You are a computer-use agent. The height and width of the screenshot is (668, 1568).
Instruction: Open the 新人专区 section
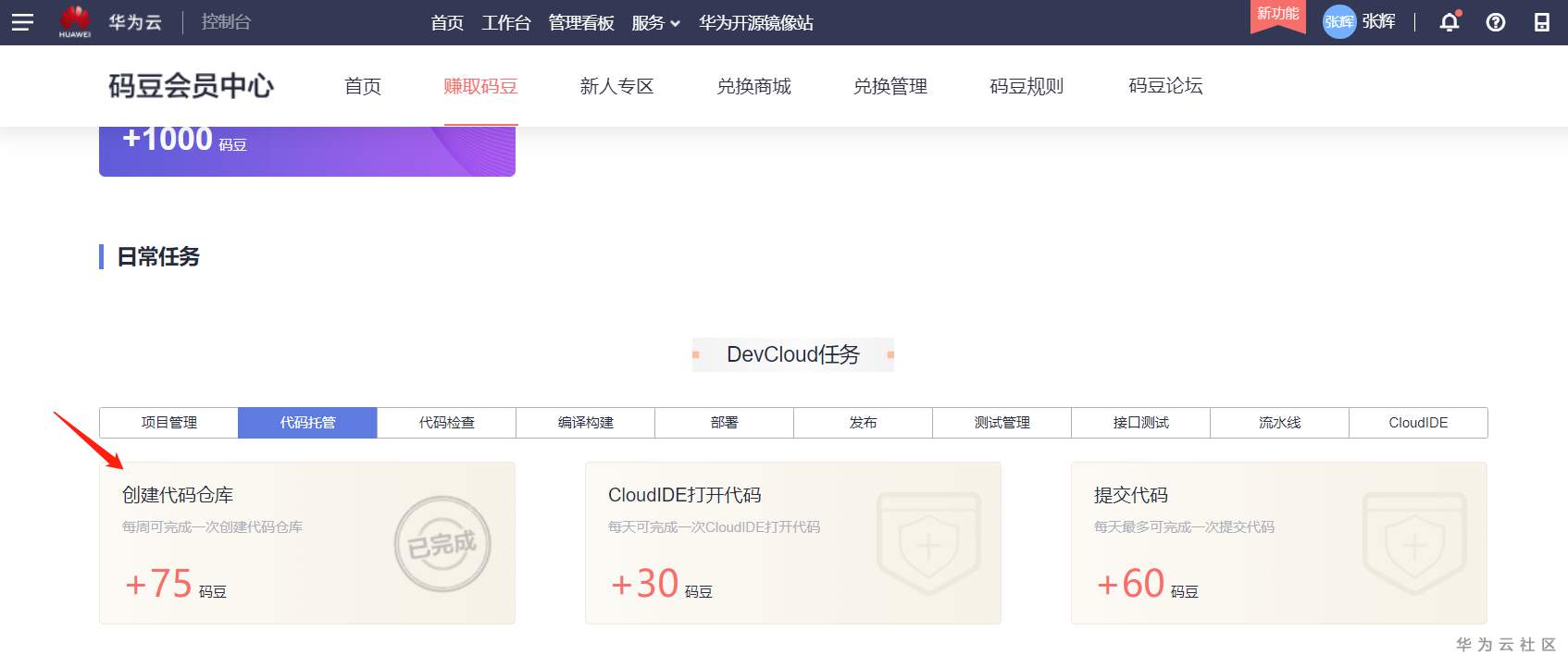[616, 86]
